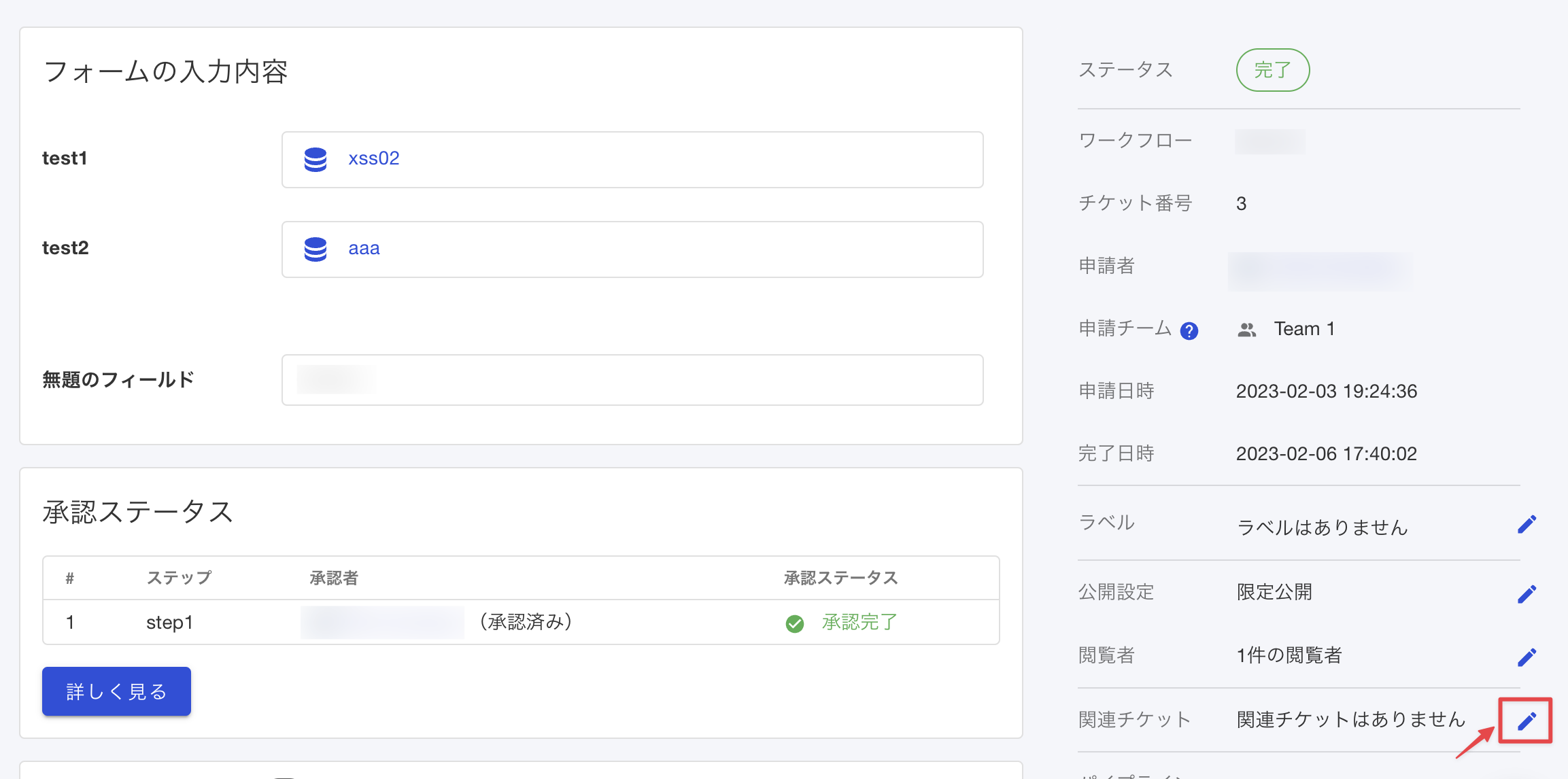Screen dimensions: 1568x779
Task: Click the test2 field label
Action: (x=65, y=248)
